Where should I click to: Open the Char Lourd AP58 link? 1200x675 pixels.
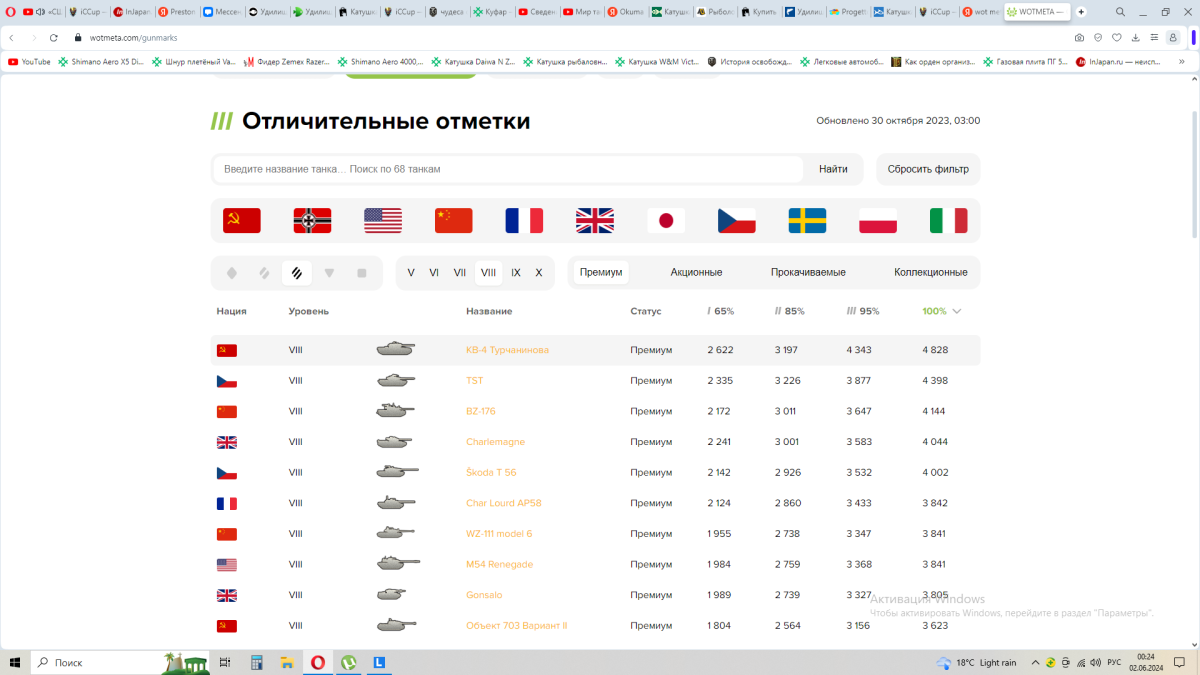tap(504, 503)
